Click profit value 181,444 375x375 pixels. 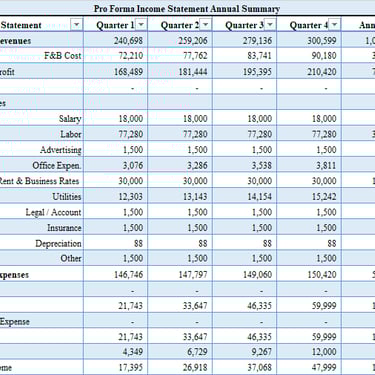pos(193,72)
